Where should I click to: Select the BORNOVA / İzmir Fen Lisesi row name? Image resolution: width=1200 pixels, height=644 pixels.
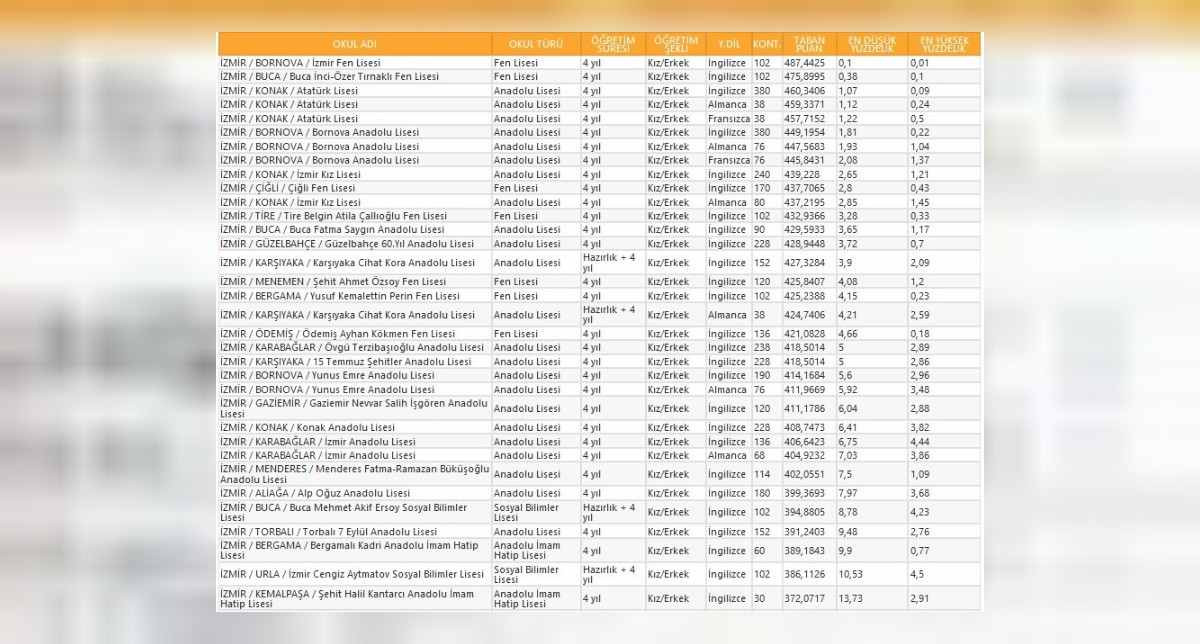pos(299,63)
